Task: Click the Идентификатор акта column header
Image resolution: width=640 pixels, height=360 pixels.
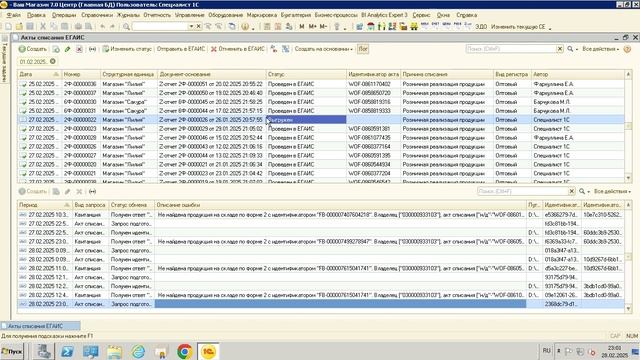Action: (373, 74)
